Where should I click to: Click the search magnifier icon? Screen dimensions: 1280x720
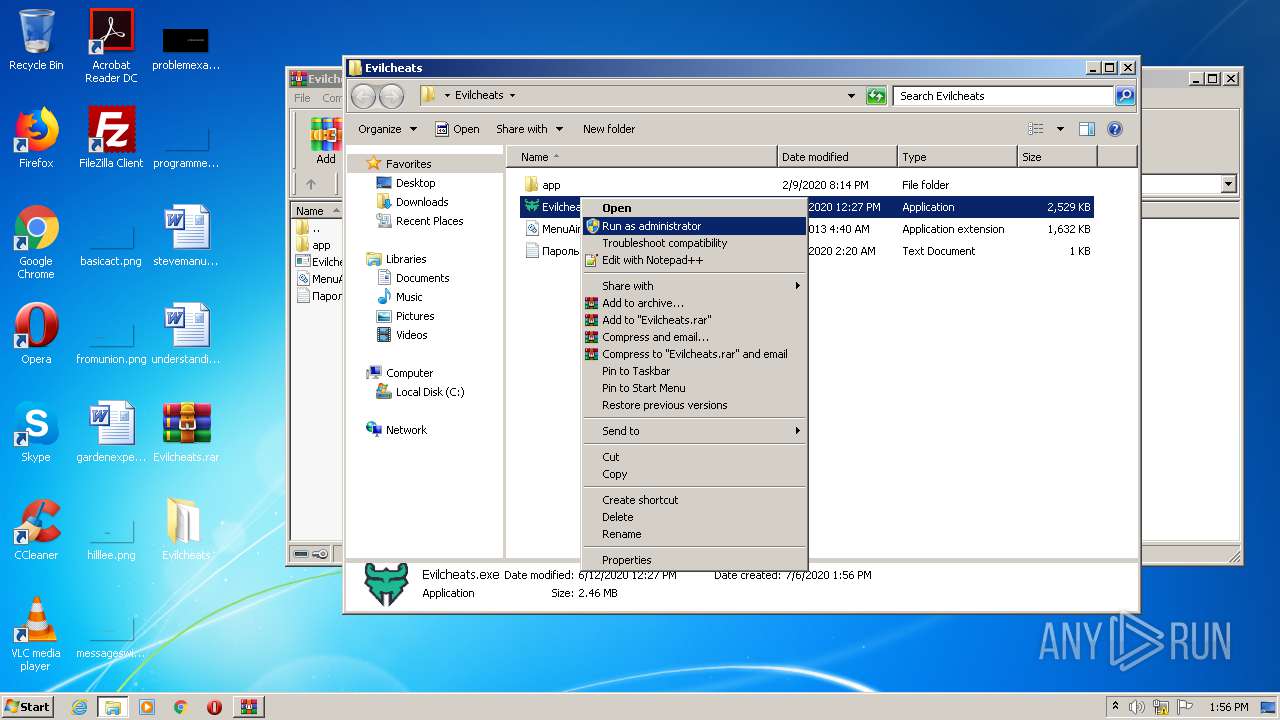[1125, 96]
